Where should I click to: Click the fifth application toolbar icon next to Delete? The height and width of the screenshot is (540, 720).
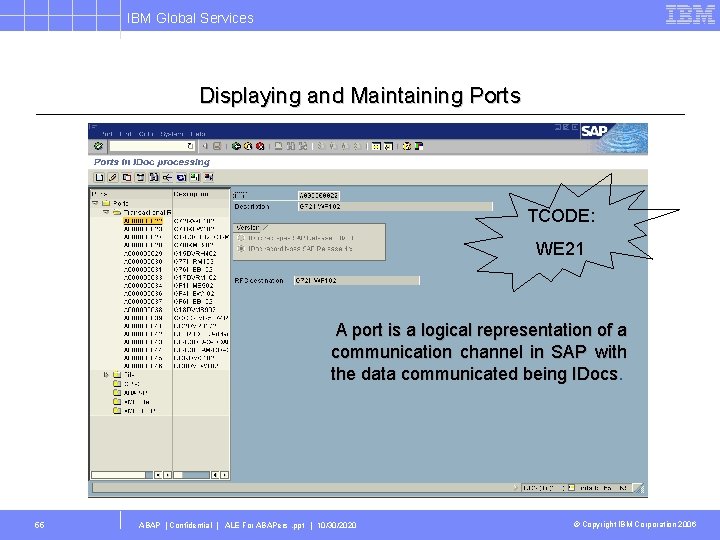point(154,177)
